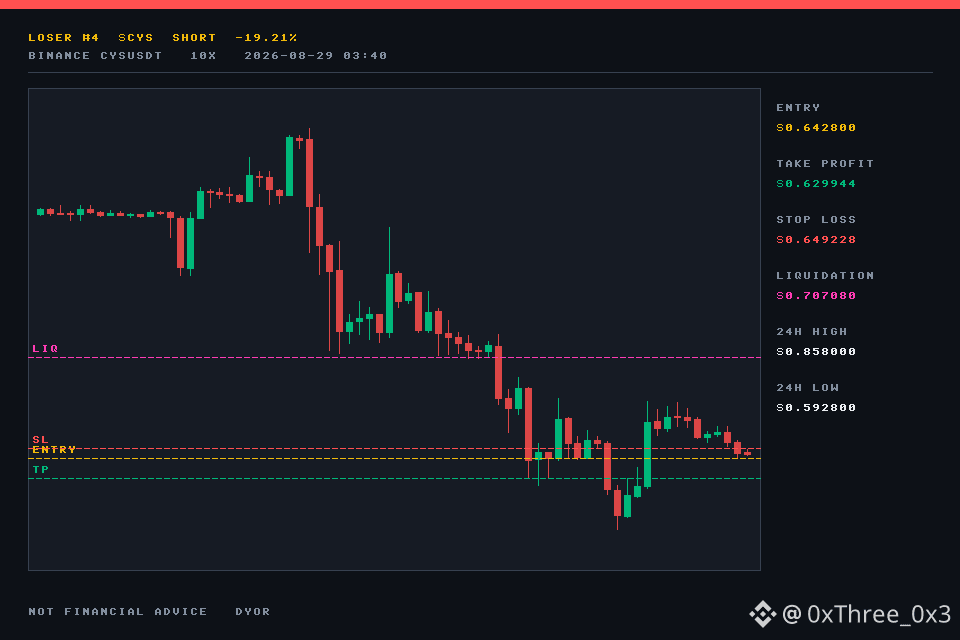Click the '24H HIGH' heading
The height and width of the screenshot is (640, 960).
pyautogui.click(x=811, y=331)
